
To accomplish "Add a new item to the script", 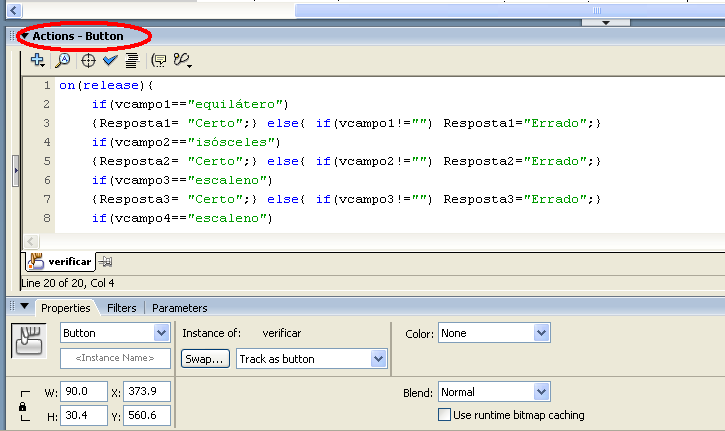I will 37,60.
